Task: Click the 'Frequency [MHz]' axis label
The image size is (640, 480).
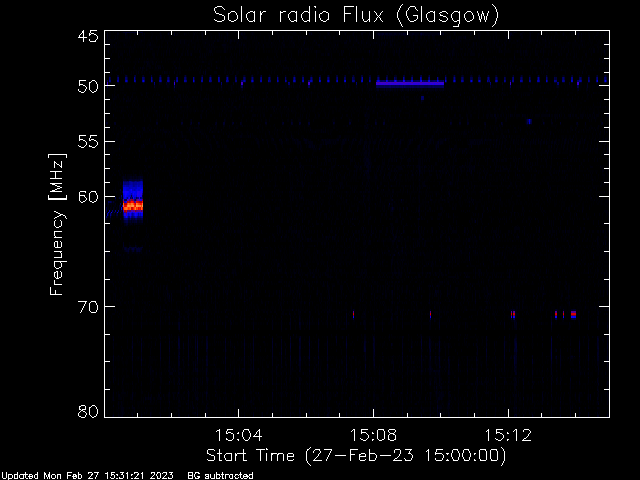Action: (57, 224)
